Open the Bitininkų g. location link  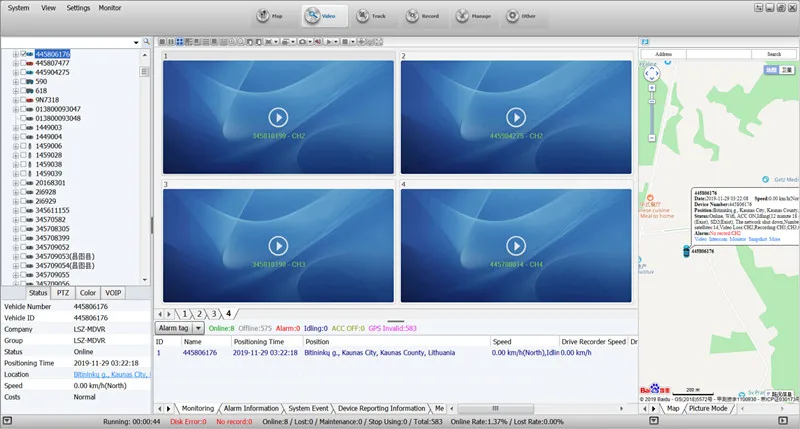click(111, 374)
